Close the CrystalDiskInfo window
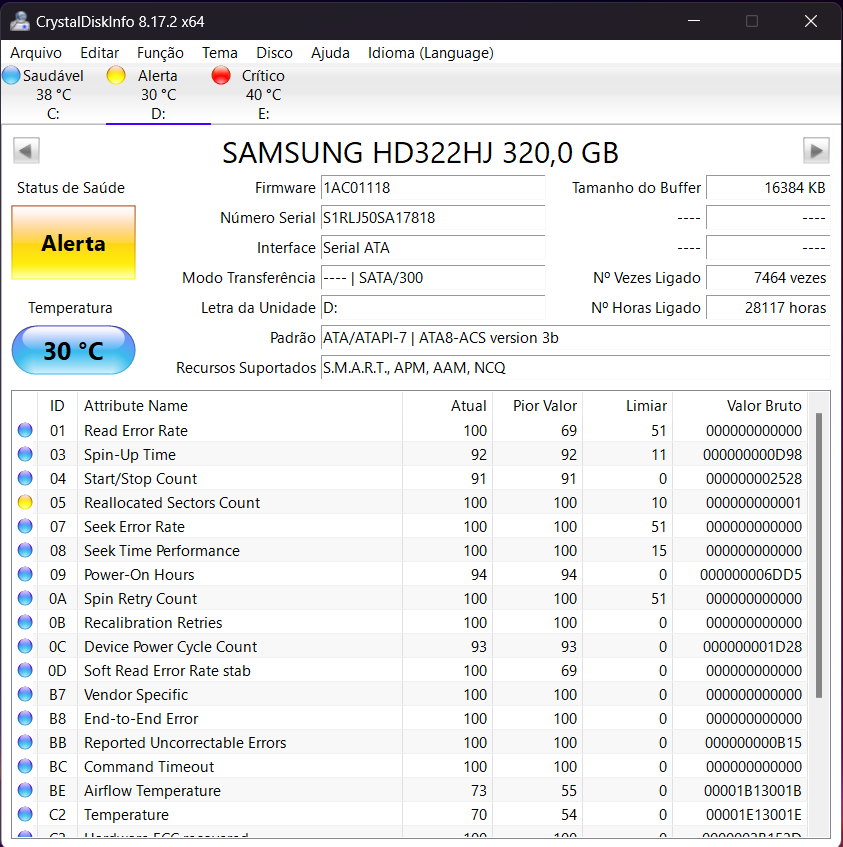Viewport: 843px width, 847px height. pyautogui.click(x=811, y=21)
